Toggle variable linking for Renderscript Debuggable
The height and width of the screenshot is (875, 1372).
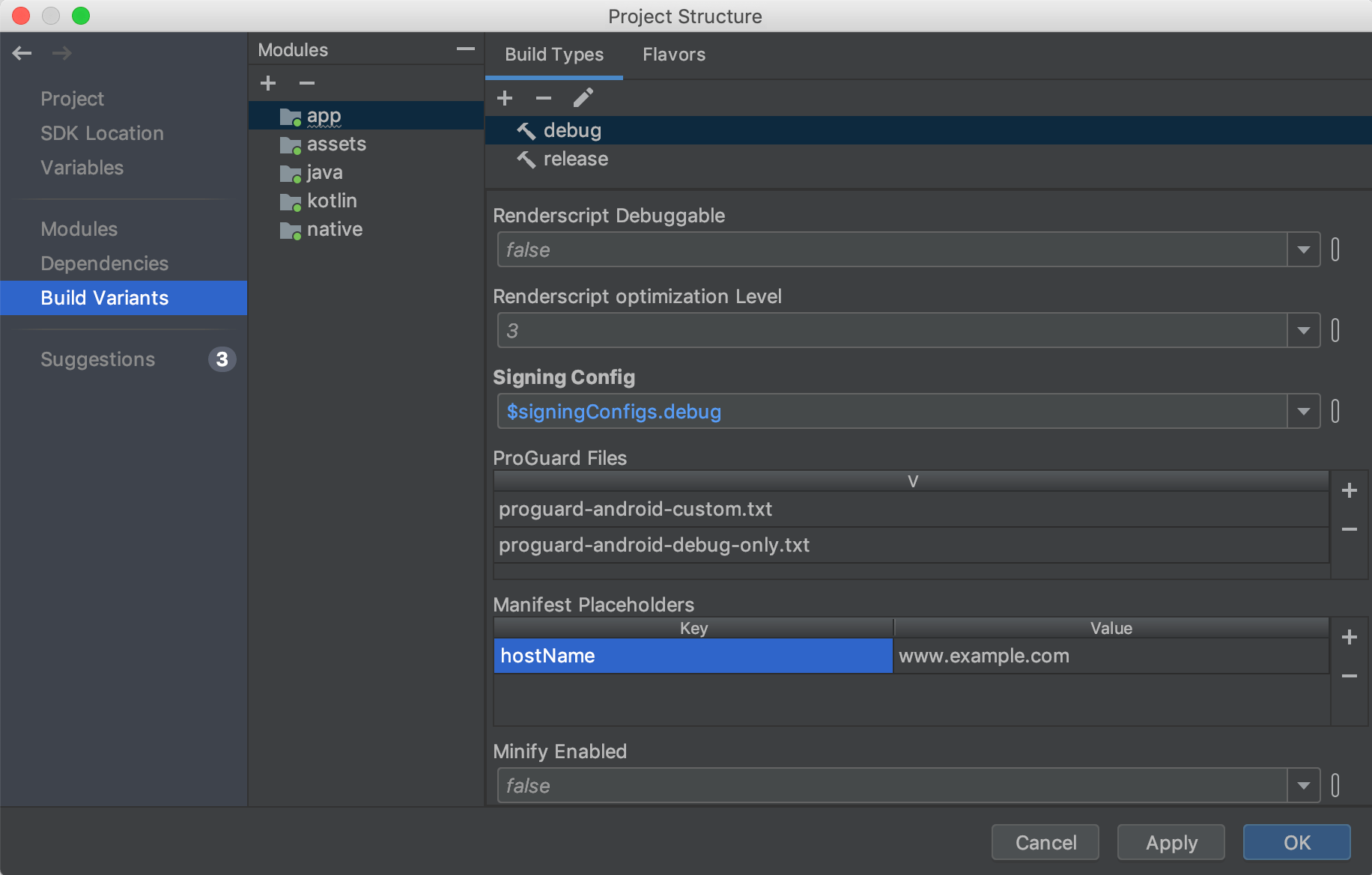1335,249
